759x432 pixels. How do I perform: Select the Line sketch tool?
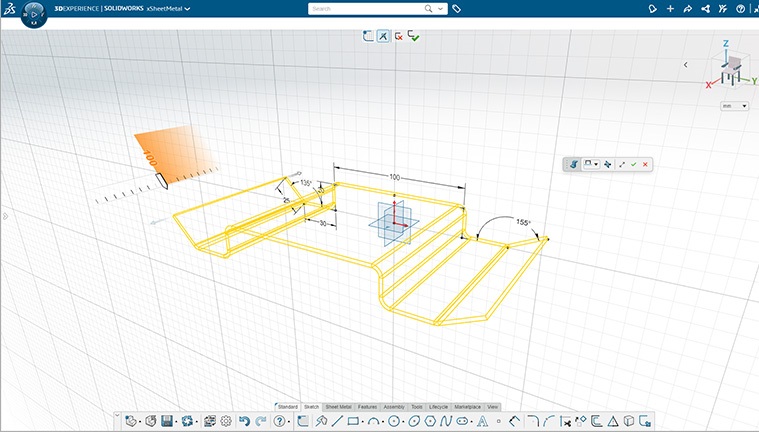pyautogui.click(x=337, y=421)
